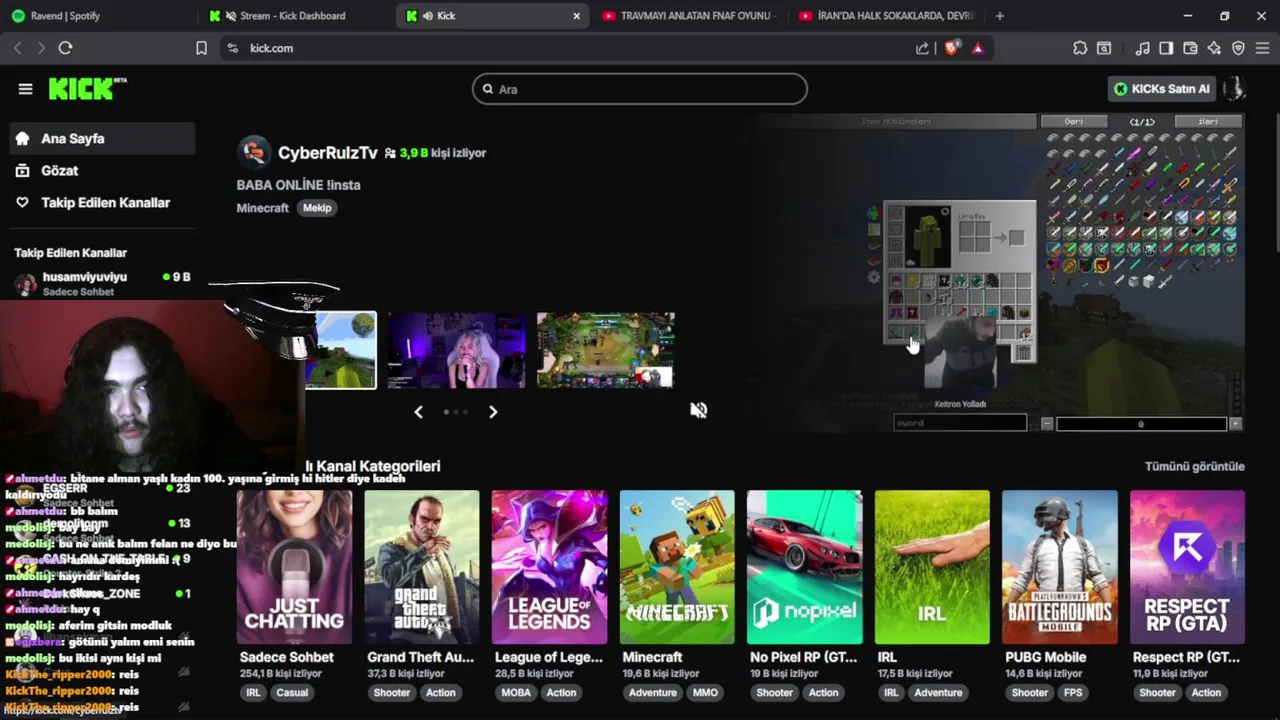
Task: Open the League of Legends category card
Action: coord(549,567)
